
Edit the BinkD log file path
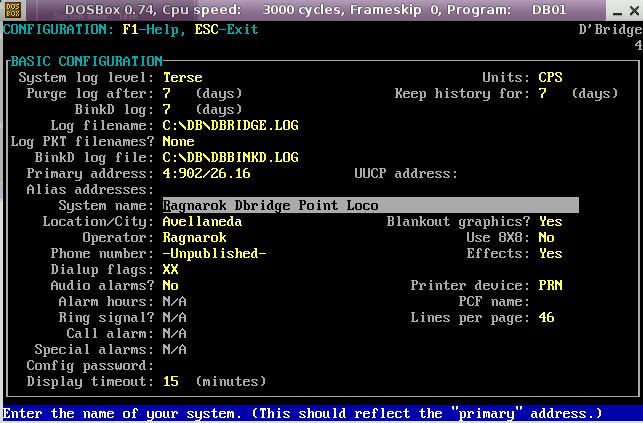230,157
